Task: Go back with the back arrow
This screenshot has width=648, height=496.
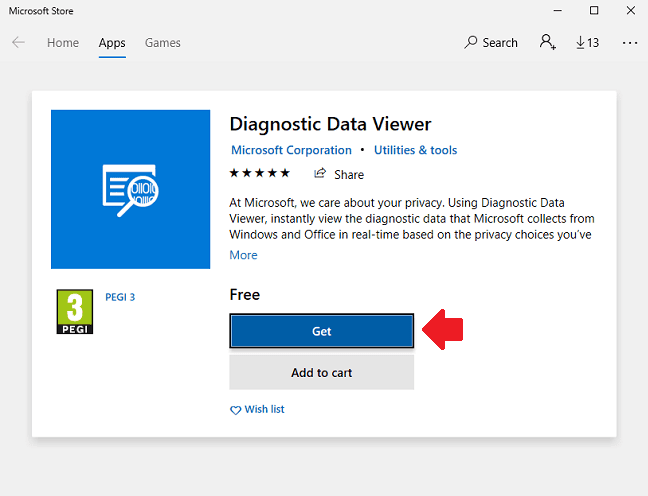Action: click(x=18, y=42)
